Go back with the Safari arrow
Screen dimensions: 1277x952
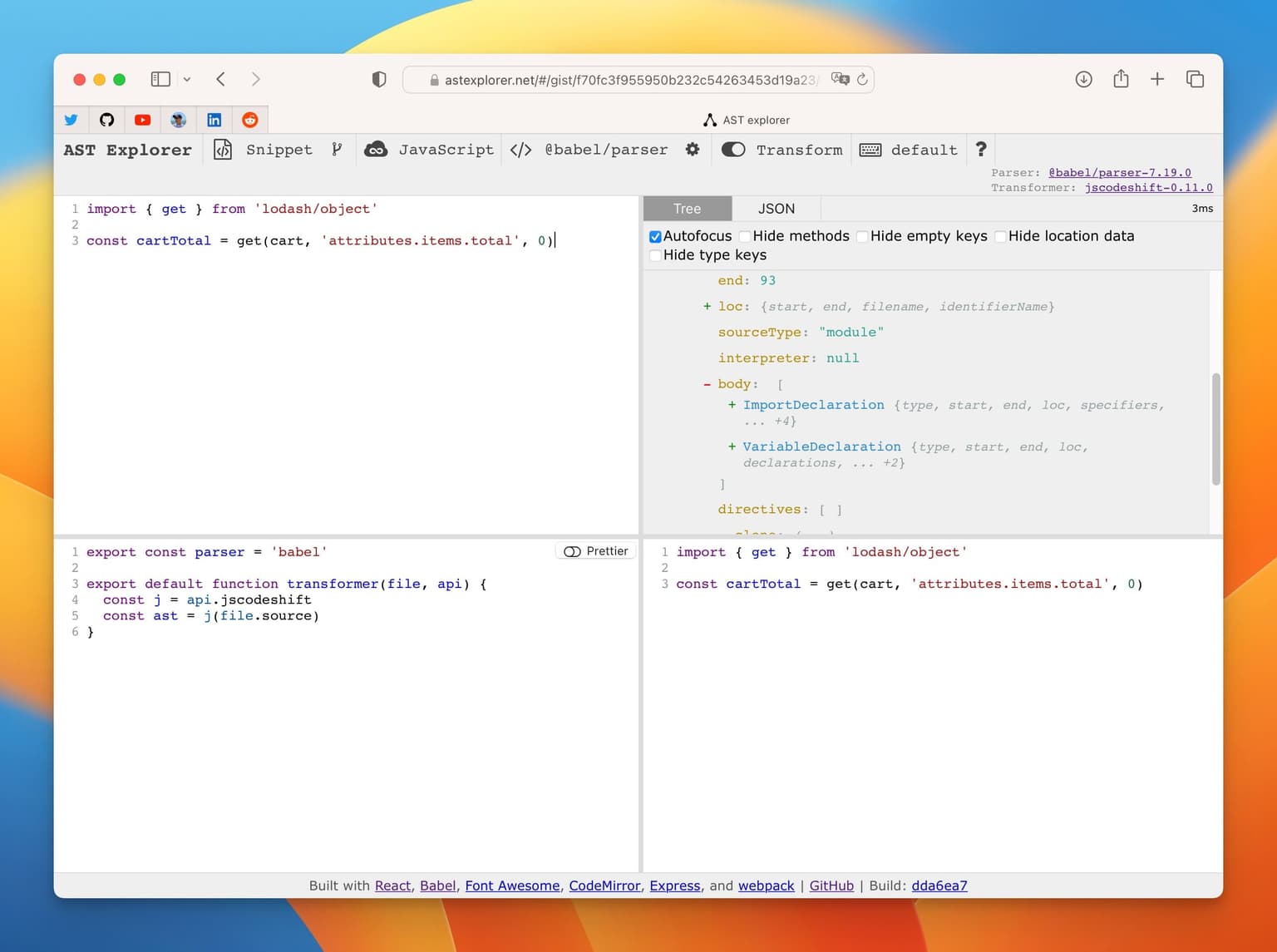tap(220, 79)
